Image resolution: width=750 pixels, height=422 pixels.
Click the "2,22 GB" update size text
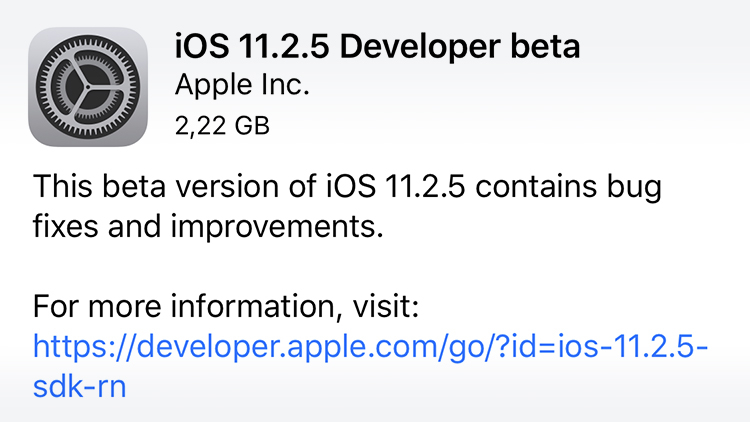pyautogui.click(x=222, y=126)
